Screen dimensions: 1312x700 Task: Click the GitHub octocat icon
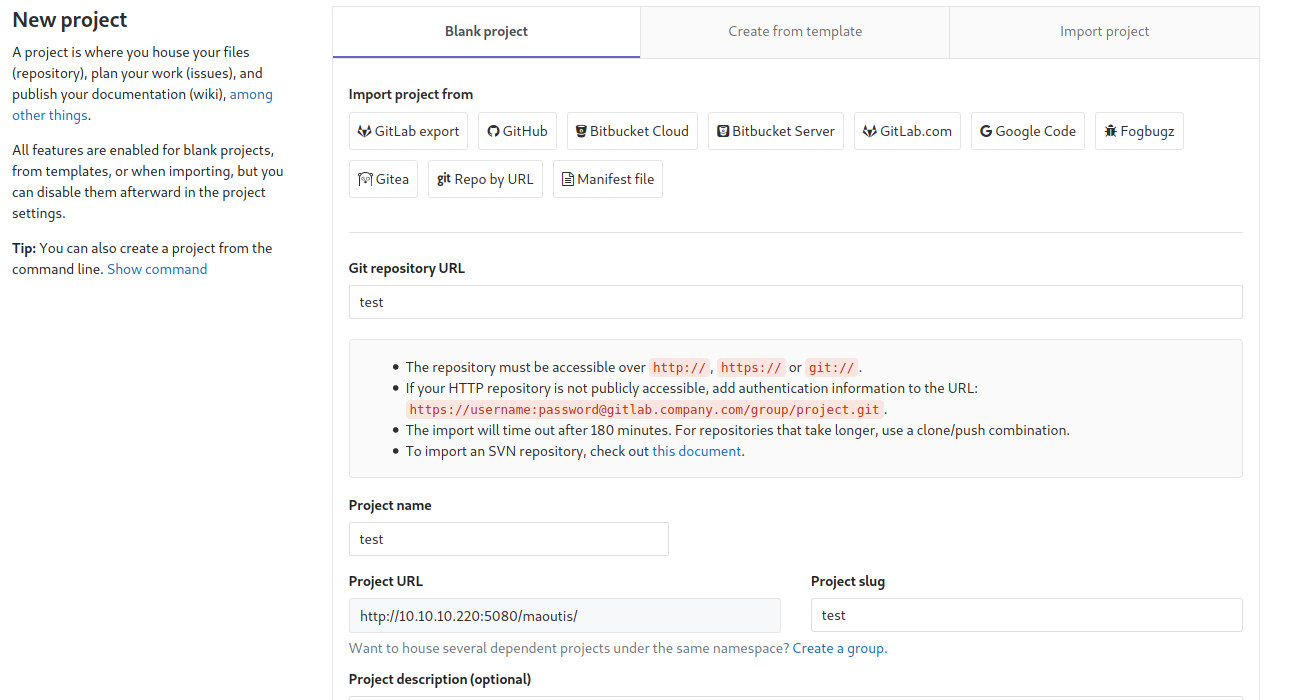coord(493,131)
